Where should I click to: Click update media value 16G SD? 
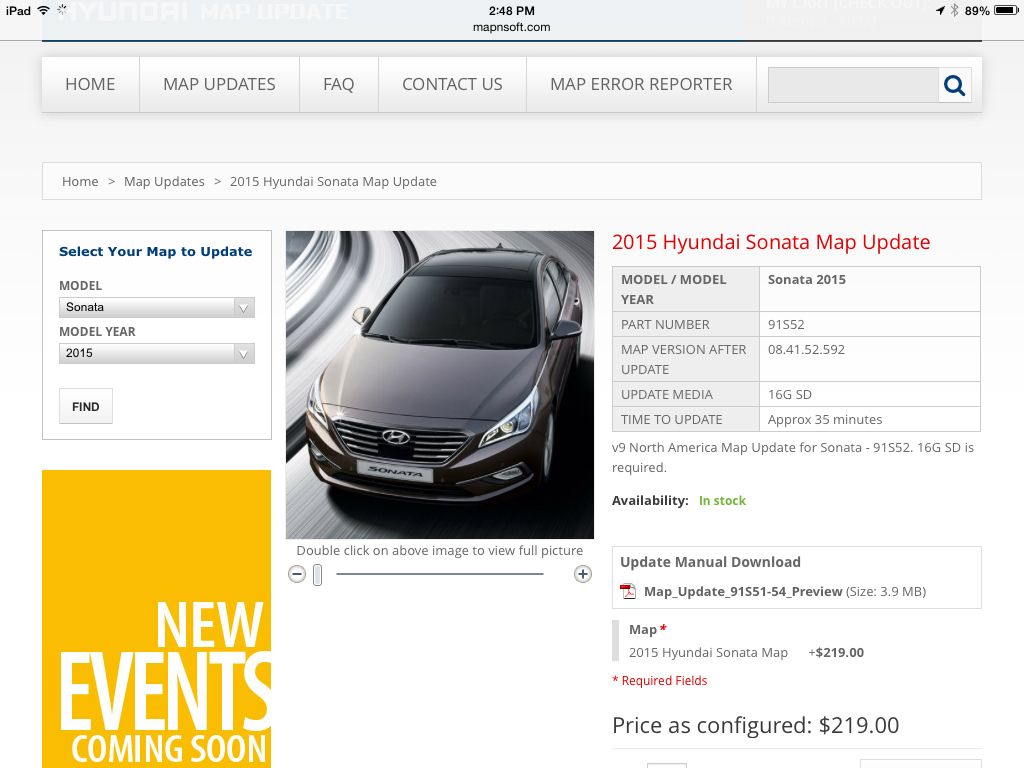pos(790,394)
